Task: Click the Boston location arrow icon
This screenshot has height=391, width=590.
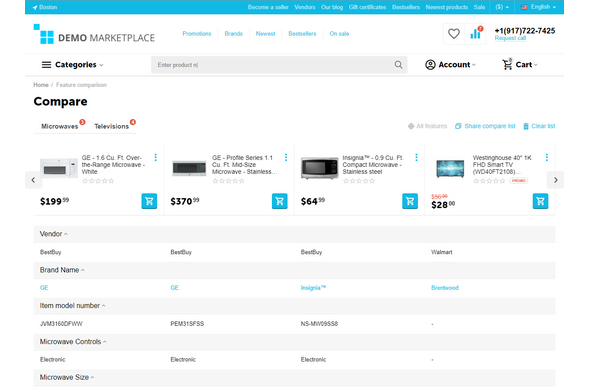Action: (x=35, y=7)
